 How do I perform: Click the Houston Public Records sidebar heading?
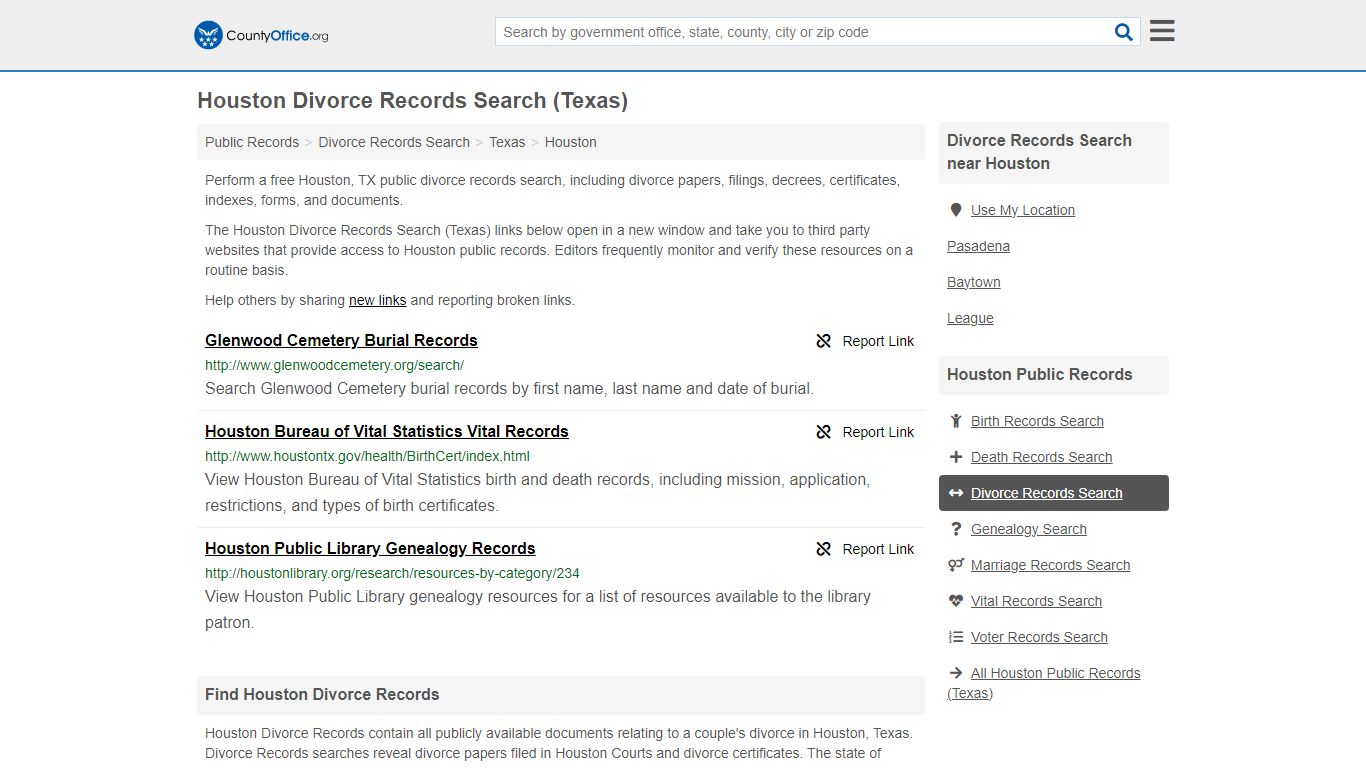coord(1040,374)
